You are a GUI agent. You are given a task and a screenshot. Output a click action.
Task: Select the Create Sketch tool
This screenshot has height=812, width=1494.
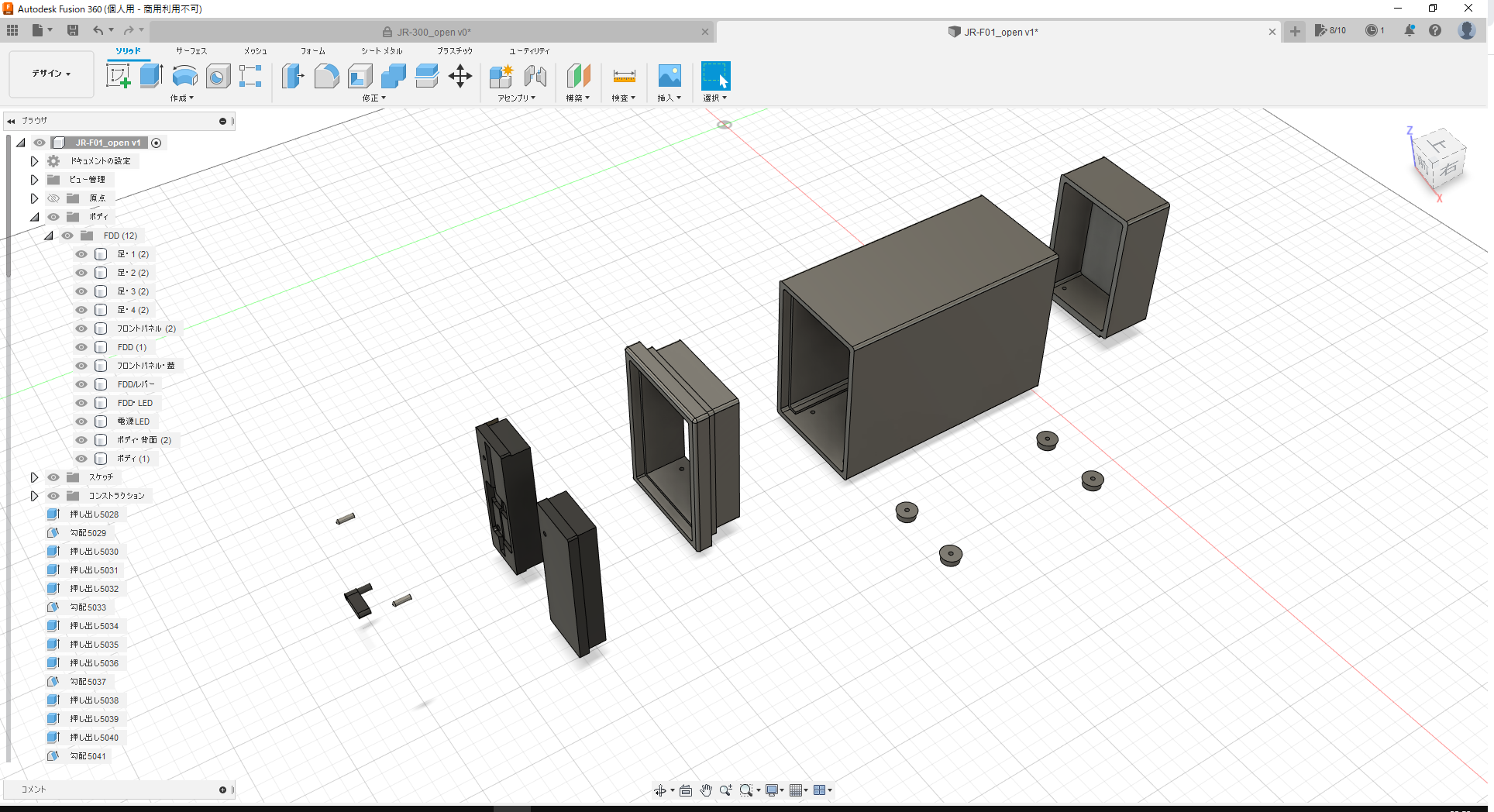[118, 75]
